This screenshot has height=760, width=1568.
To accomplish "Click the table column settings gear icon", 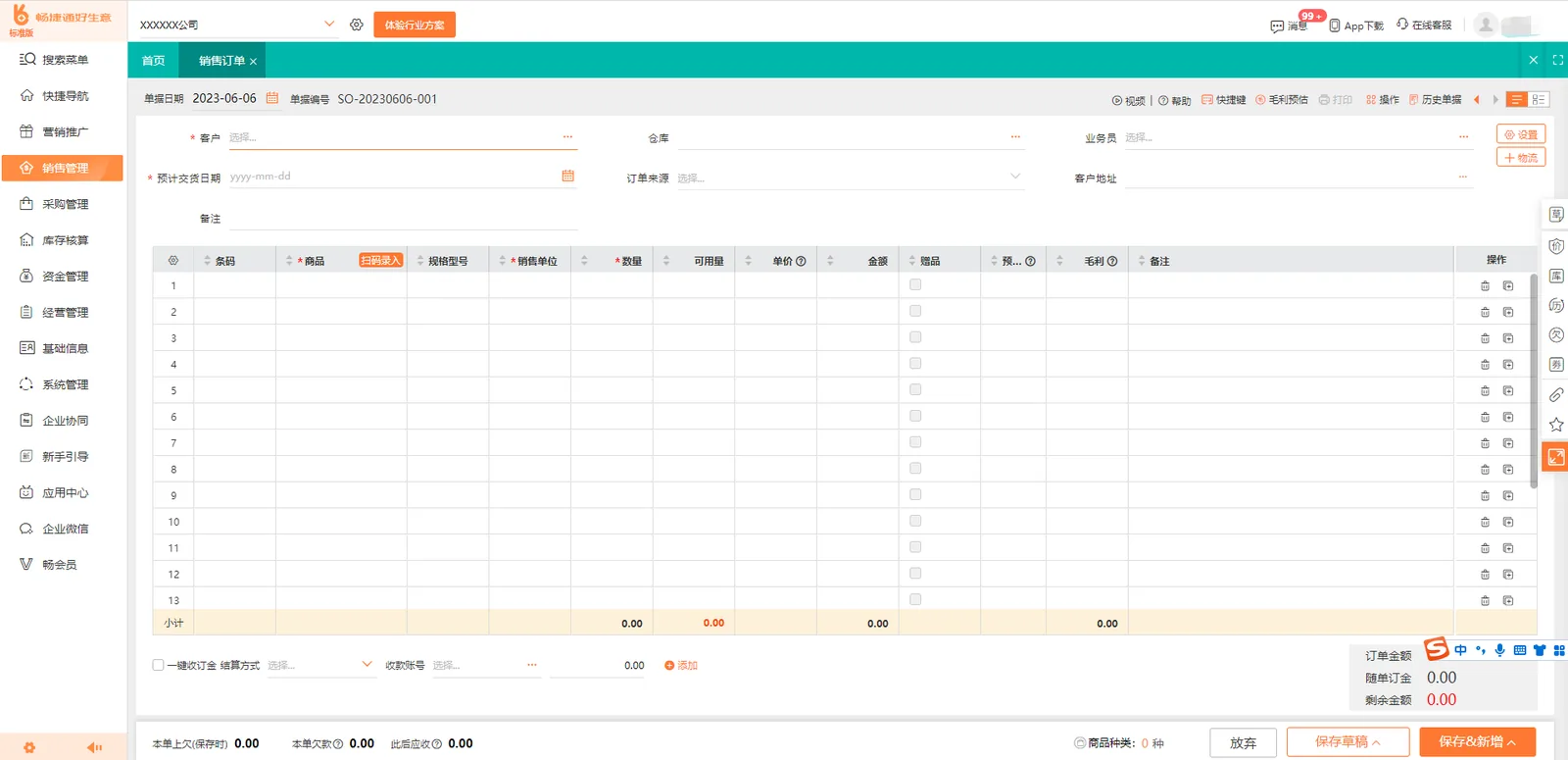I will [173, 261].
